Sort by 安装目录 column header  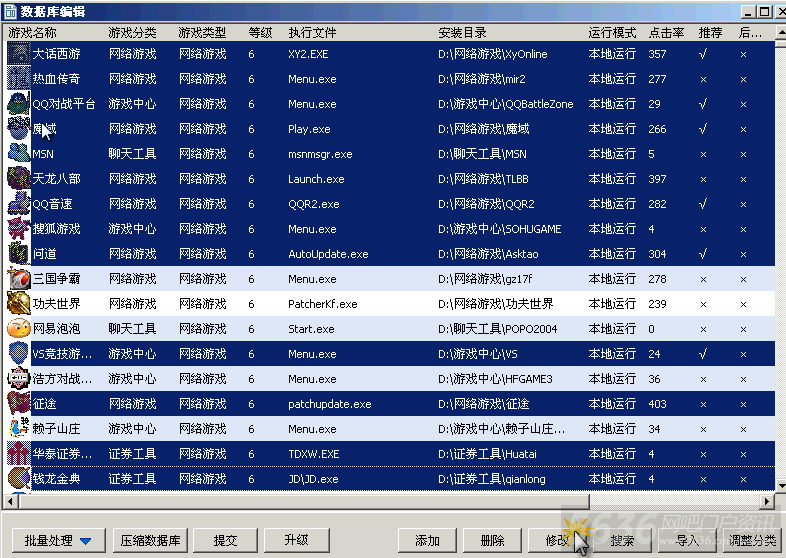click(x=462, y=33)
